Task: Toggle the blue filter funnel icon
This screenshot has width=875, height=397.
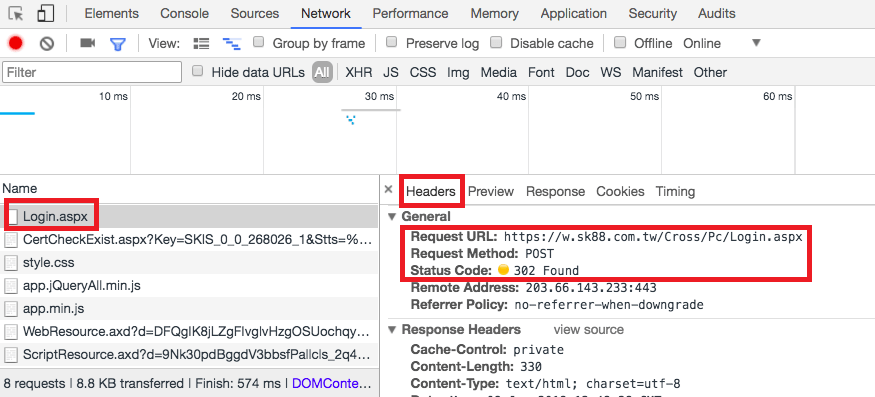Action: tap(118, 44)
